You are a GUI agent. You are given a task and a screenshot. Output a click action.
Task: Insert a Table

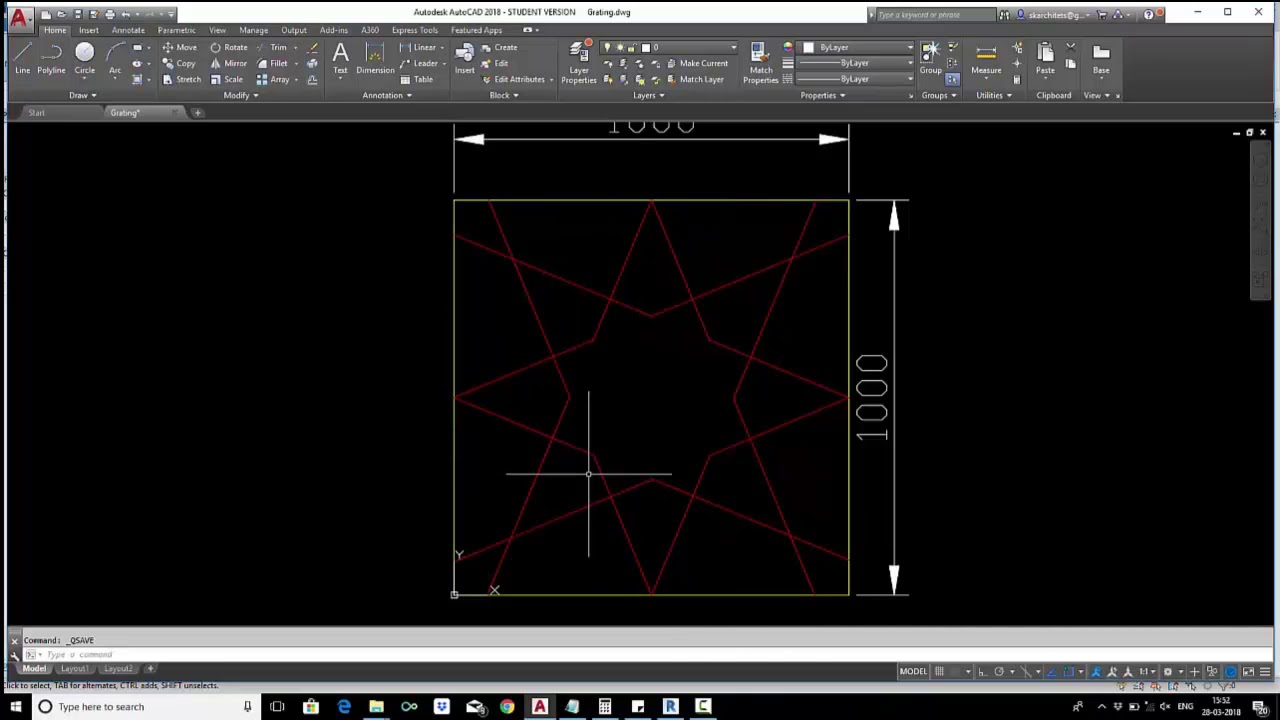coord(417,79)
